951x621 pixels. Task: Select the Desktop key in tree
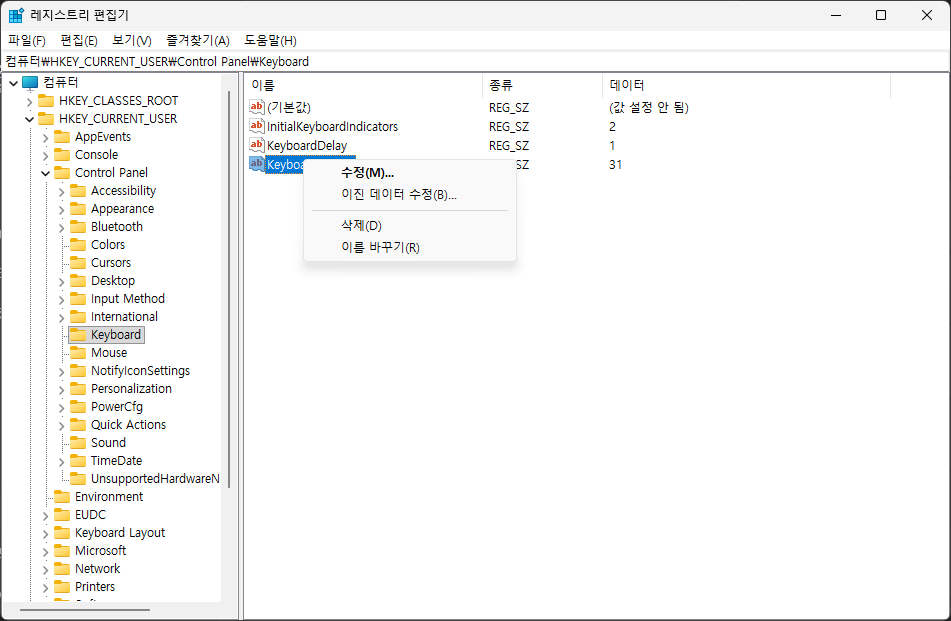tap(112, 281)
